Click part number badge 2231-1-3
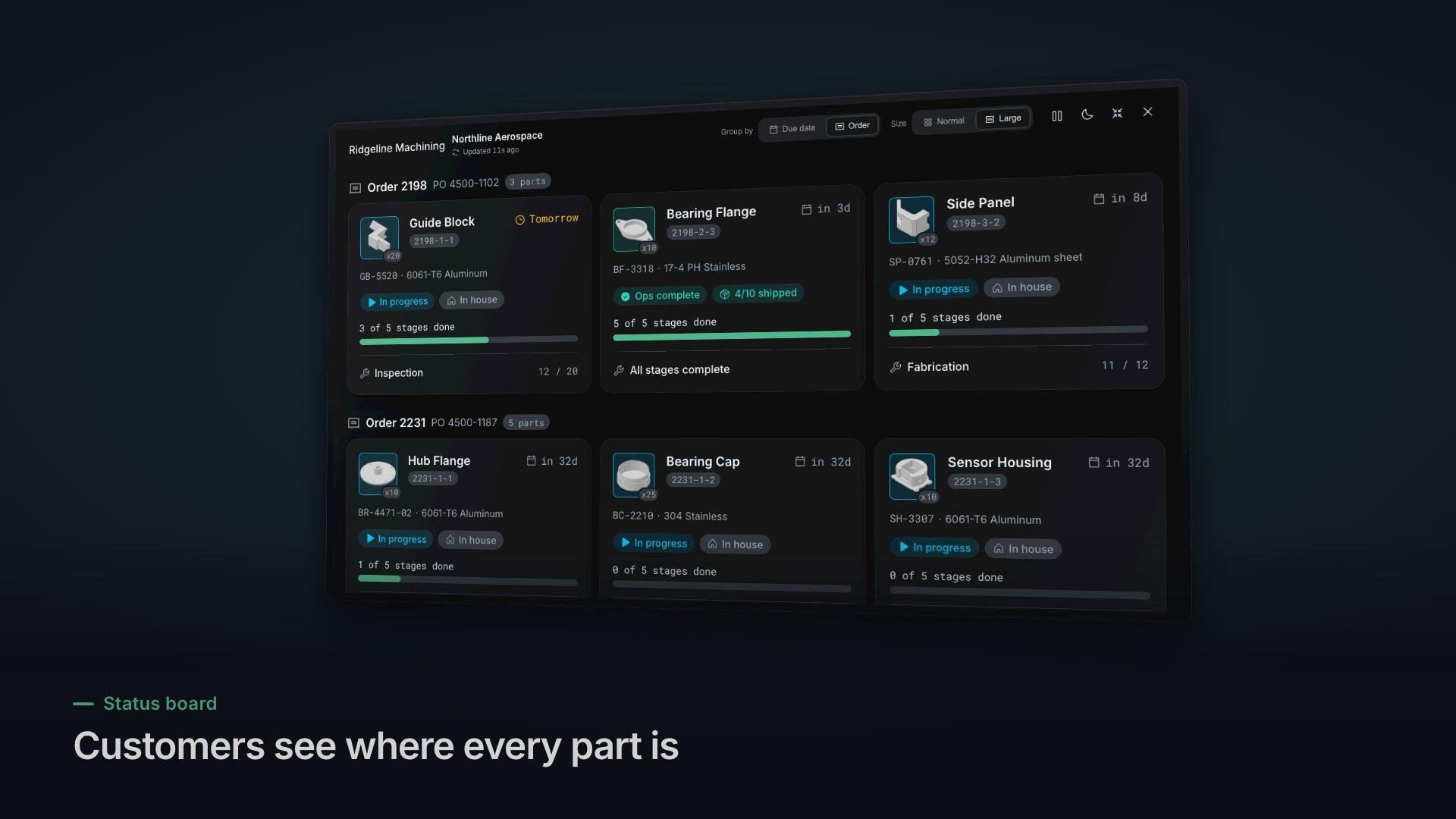The image size is (1456, 819). point(977,482)
